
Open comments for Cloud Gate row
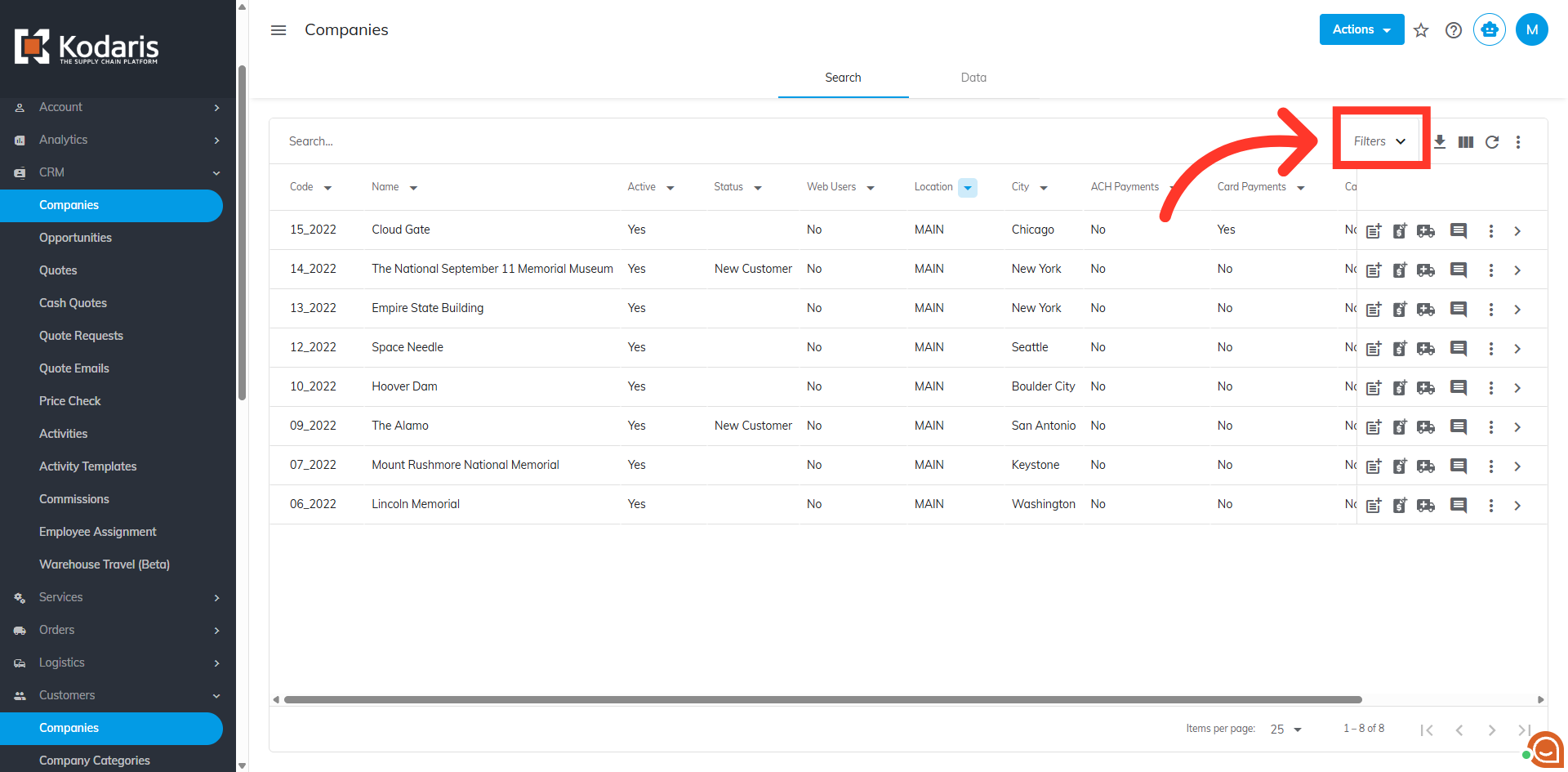[1459, 231]
